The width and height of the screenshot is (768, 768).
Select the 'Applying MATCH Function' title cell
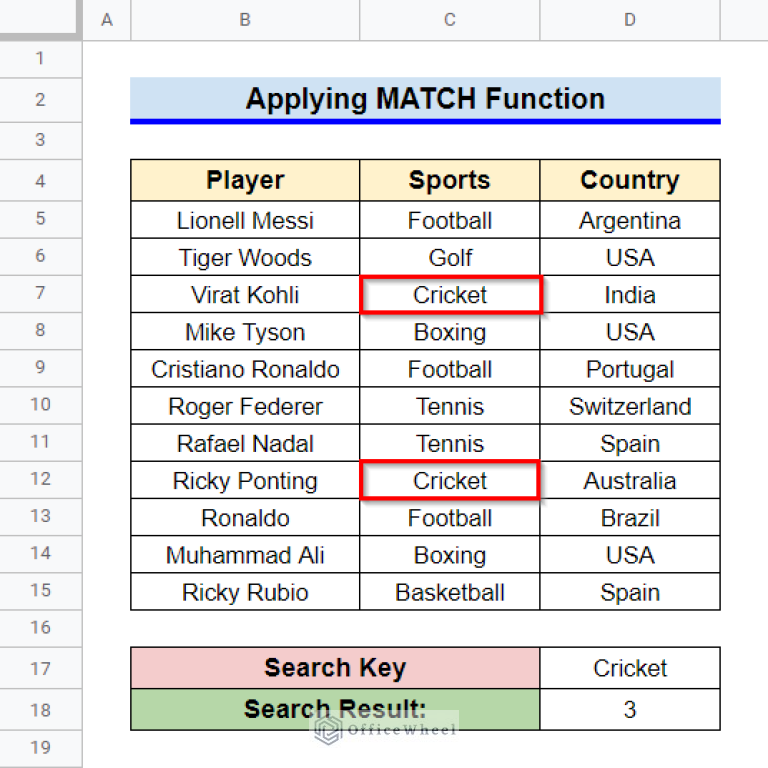click(x=425, y=99)
